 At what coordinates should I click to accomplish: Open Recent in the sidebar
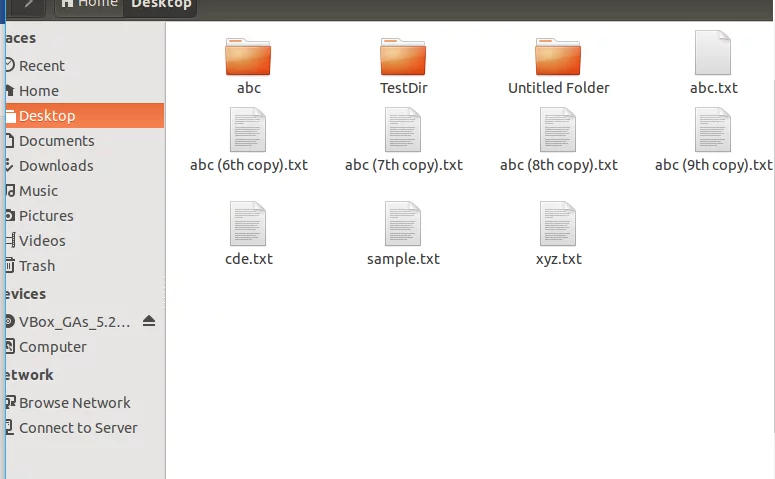[41, 66]
